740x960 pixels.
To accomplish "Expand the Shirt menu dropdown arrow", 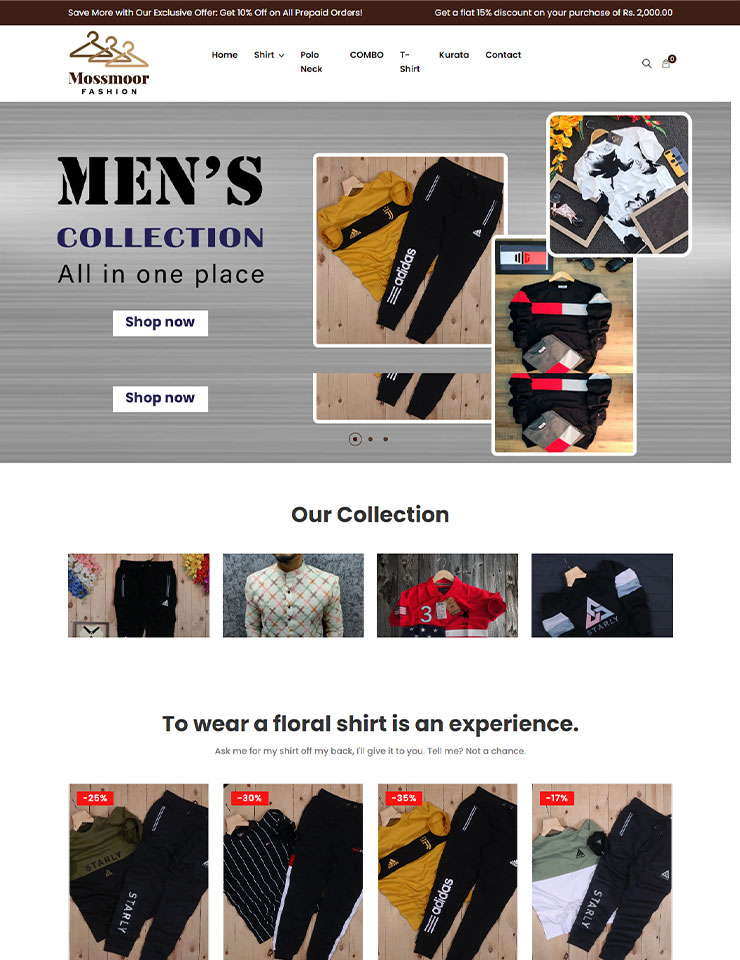I will (282, 55).
